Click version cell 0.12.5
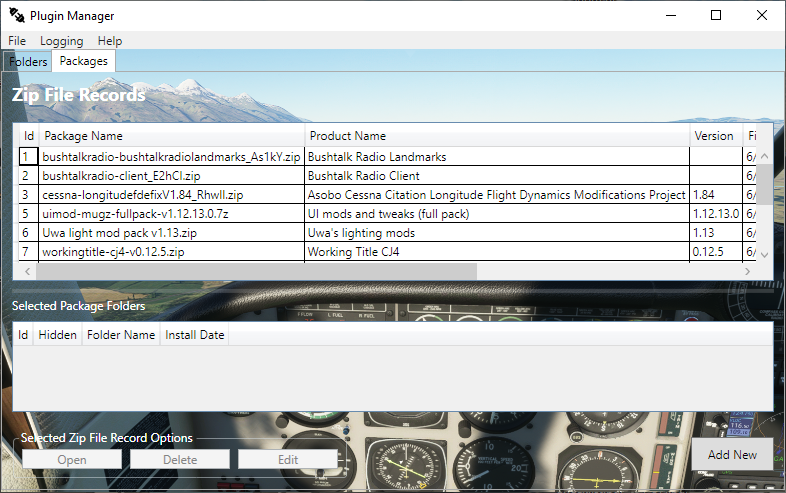Screen dimensions: 786x493 click(716, 252)
